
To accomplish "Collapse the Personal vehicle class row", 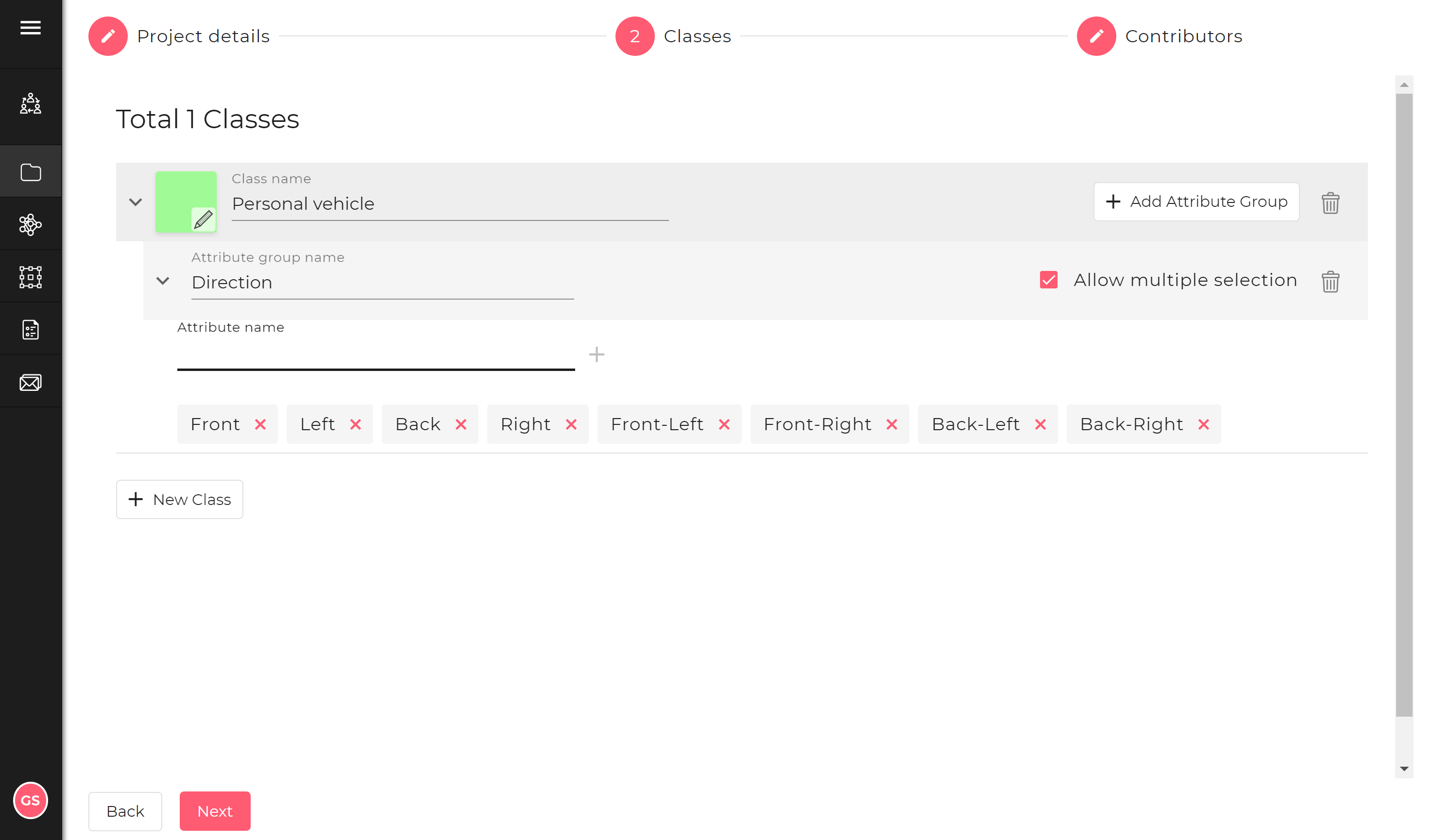I will [136, 202].
